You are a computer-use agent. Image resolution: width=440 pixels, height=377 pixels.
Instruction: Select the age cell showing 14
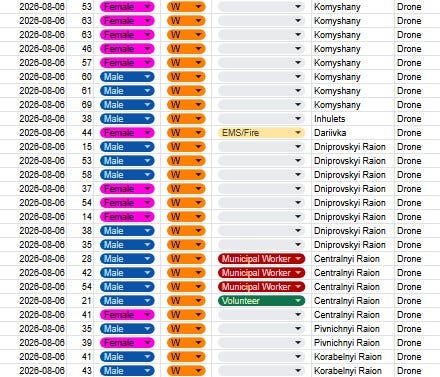tap(80, 217)
